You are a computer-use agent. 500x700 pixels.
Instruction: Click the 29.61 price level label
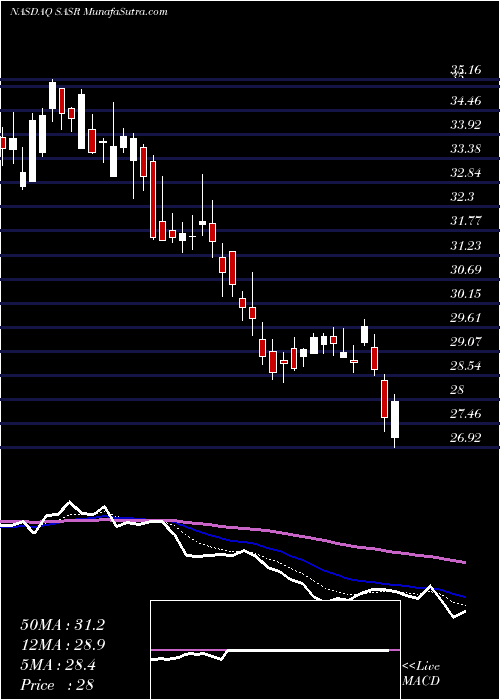tap(466, 318)
